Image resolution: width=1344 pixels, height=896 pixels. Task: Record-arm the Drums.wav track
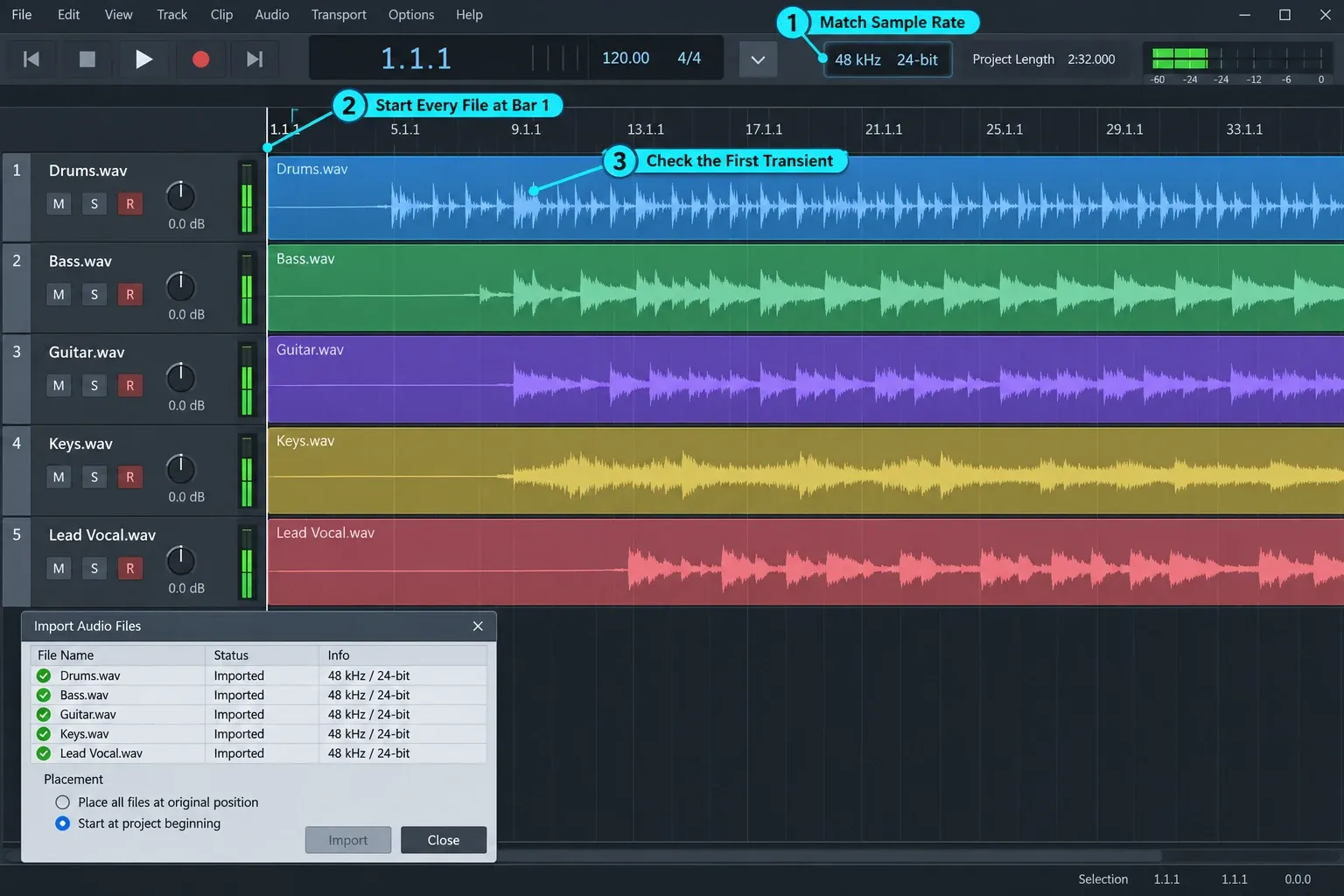130,204
